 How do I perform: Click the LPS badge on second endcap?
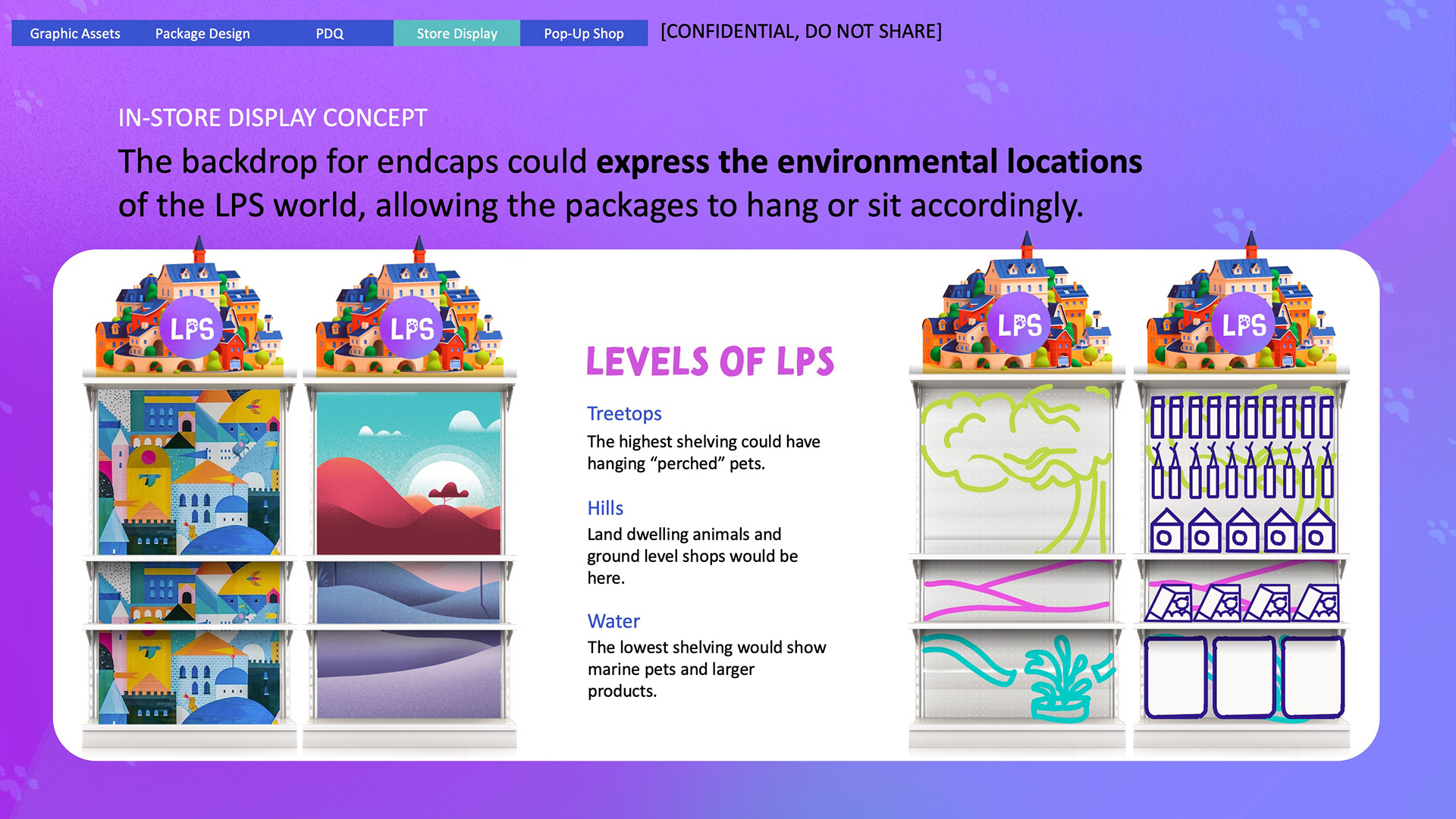[x=412, y=328]
